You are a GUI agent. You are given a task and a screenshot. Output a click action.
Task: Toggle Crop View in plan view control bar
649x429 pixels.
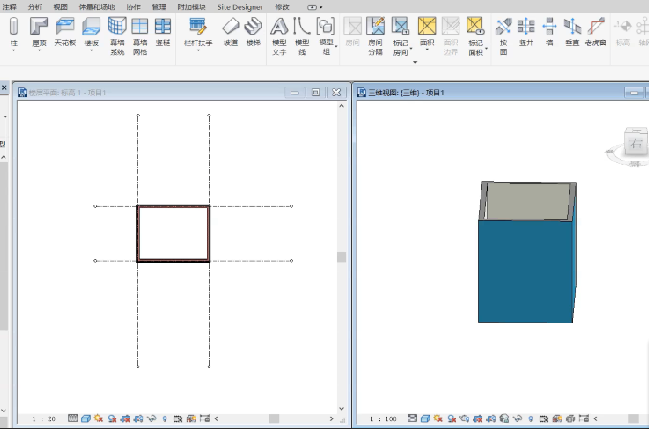coord(125,418)
